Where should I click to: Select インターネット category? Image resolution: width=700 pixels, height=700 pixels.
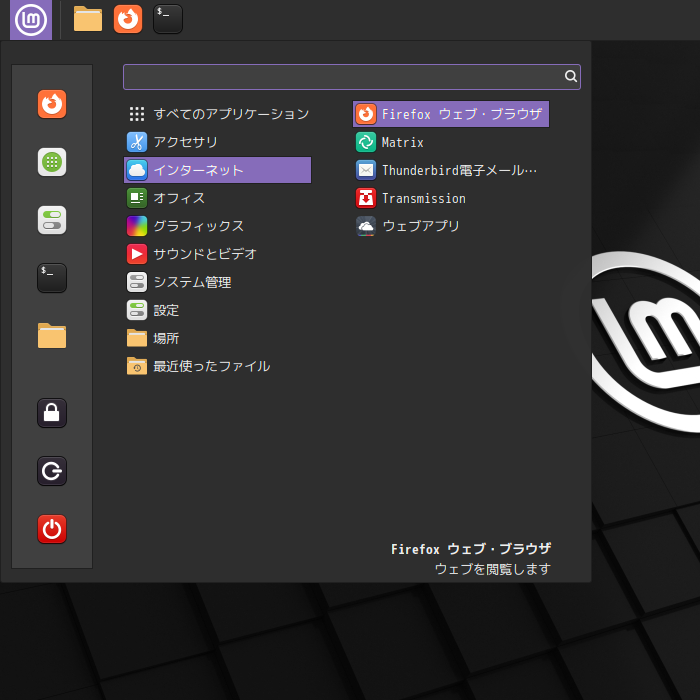(217, 170)
